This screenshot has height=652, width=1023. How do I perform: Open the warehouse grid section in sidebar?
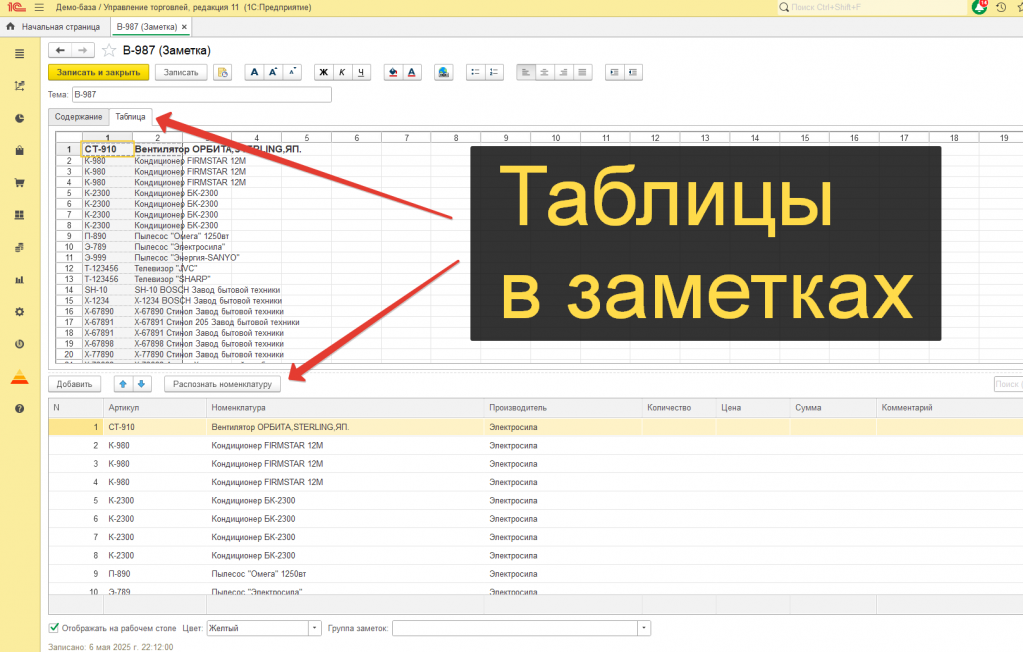pyautogui.click(x=20, y=215)
